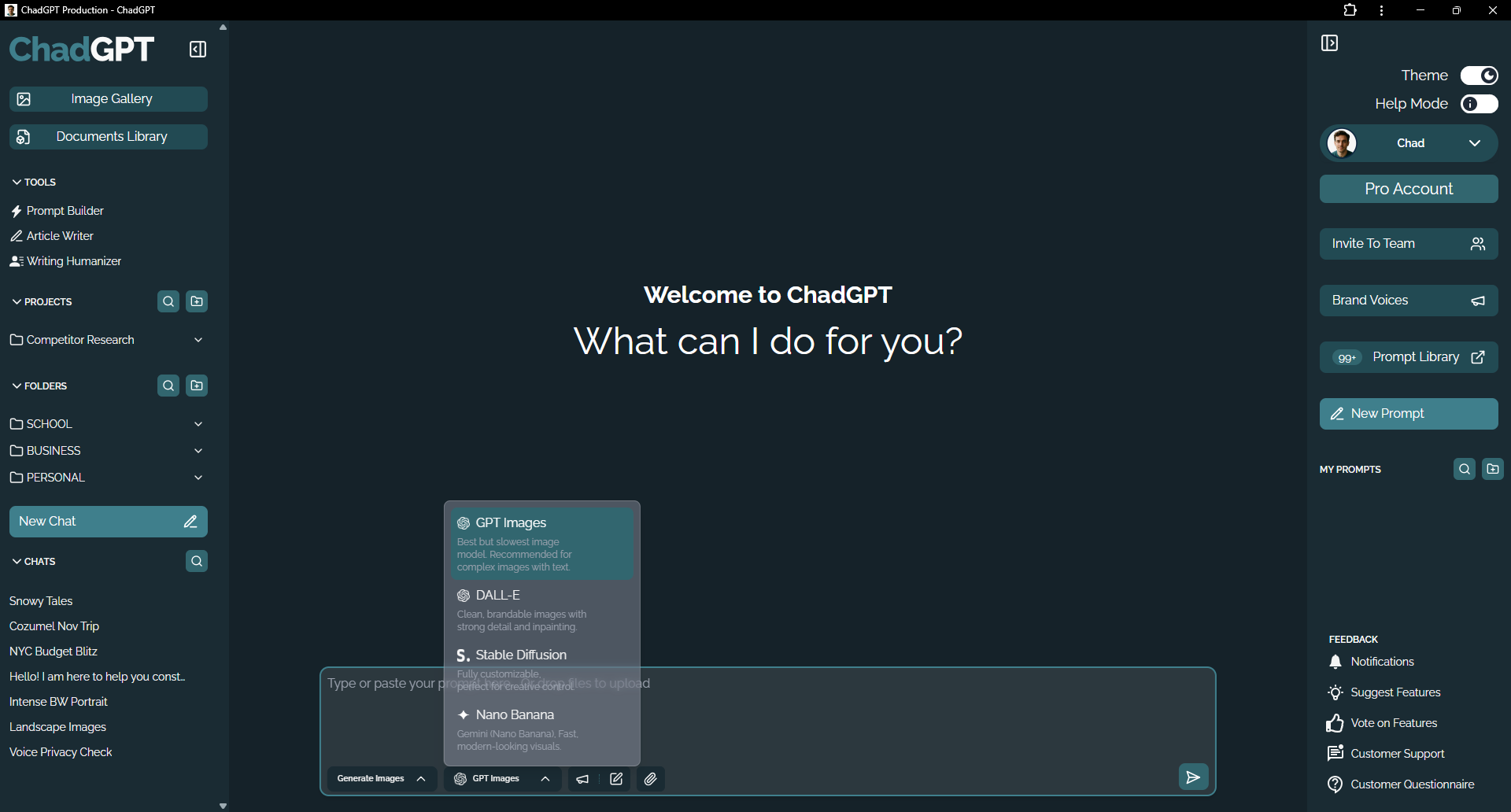Open the Article Writer tool
This screenshot has height=812, width=1511.
pyautogui.click(x=59, y=235)
